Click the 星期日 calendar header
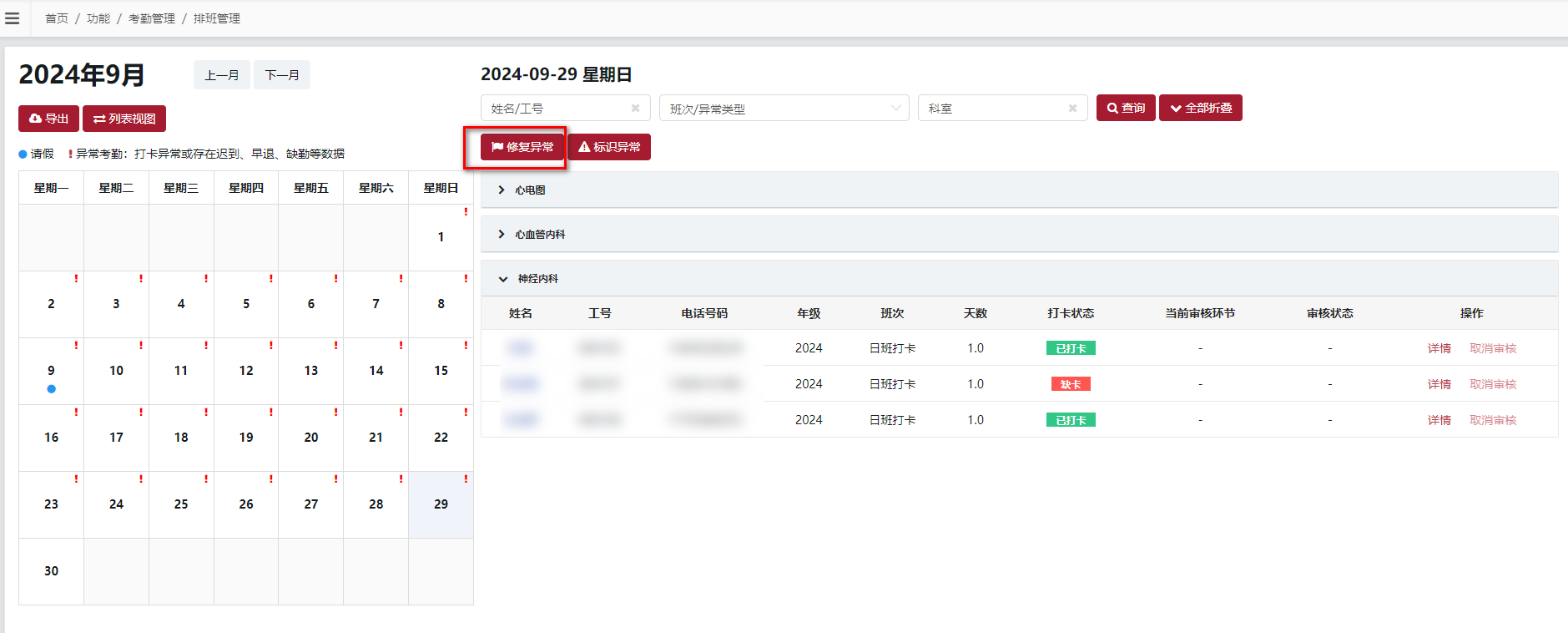The width and height of the screenshot is (1568, 633). (x=441, y=188)
